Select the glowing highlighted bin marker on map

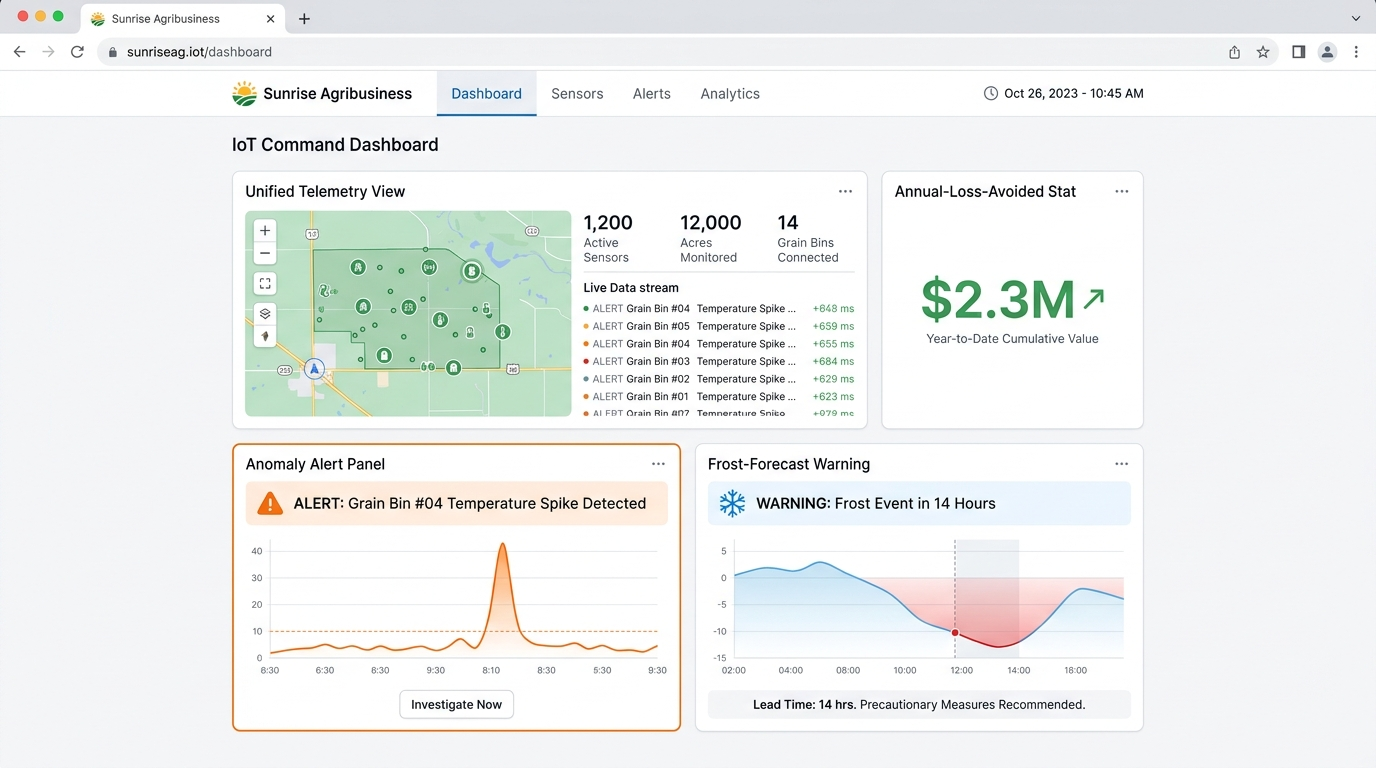tap(471, 271)
